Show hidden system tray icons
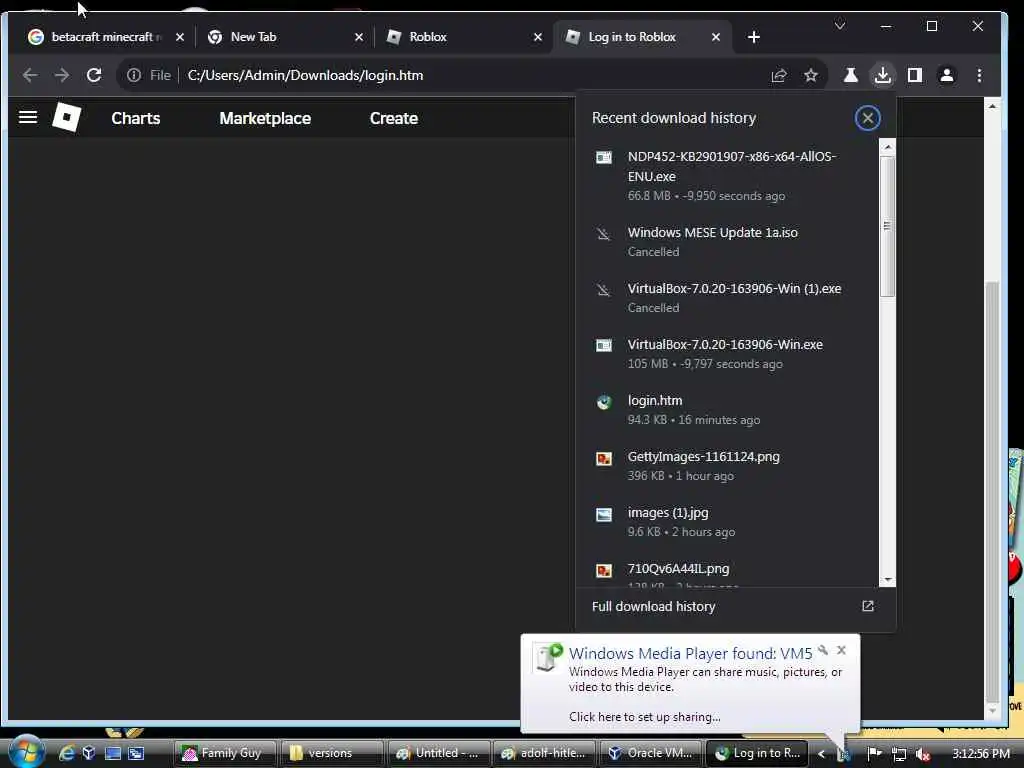Viewport: 1024px width, 768px height. 821,754
